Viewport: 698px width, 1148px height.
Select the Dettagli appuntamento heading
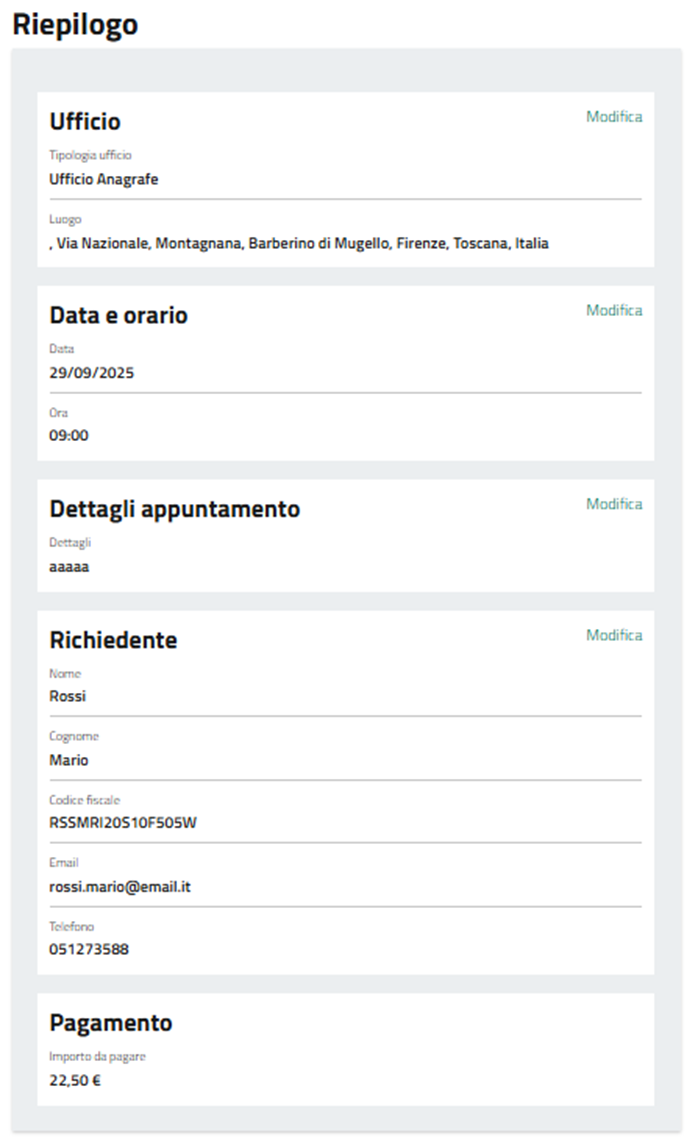(175, 509)
